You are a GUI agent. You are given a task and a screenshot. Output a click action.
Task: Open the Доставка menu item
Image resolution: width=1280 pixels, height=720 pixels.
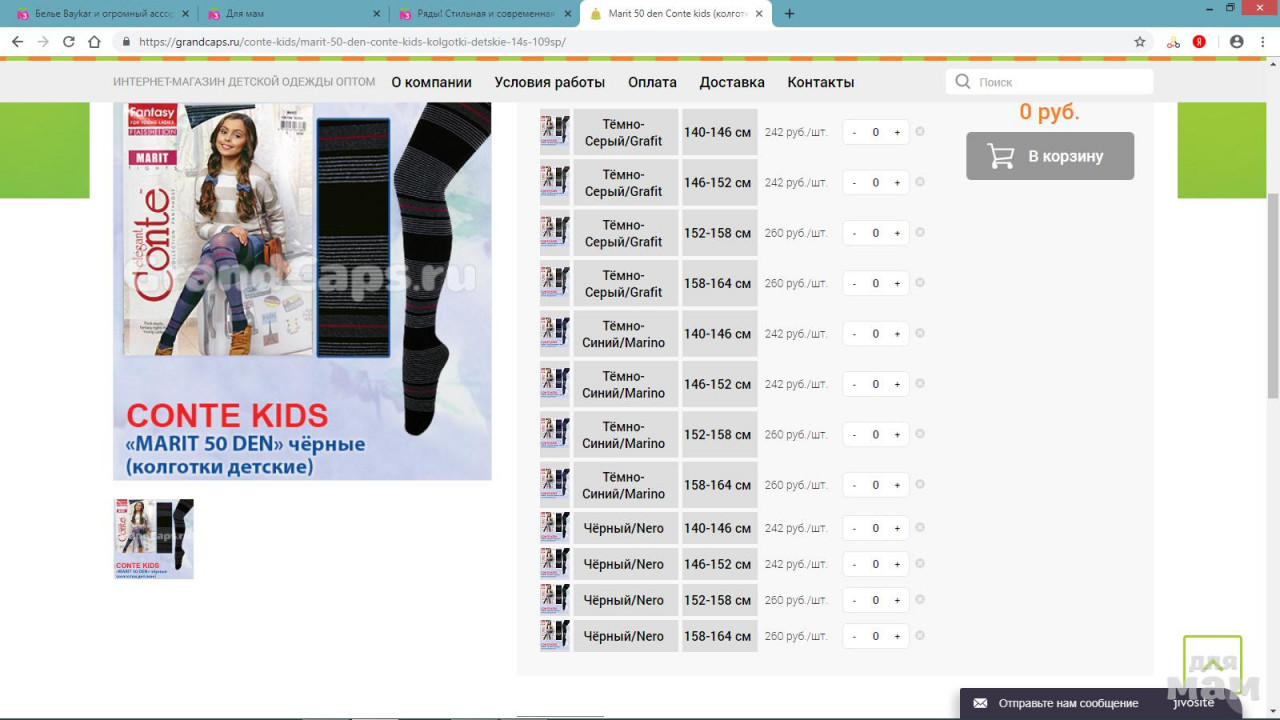[732, 82]
